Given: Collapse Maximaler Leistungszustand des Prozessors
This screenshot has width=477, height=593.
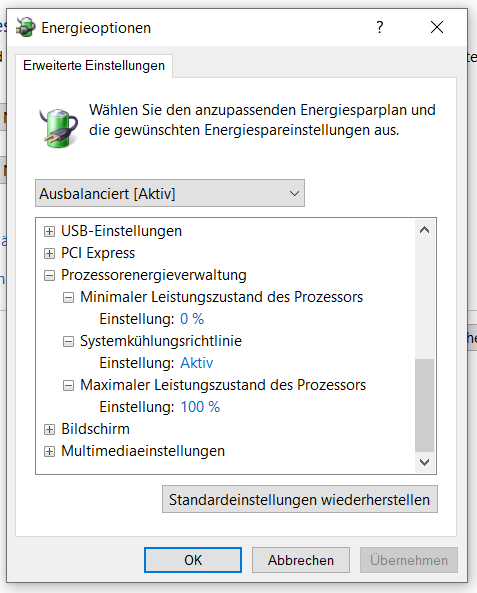Looking at the screenshot, I should click(x=68, y=385).
